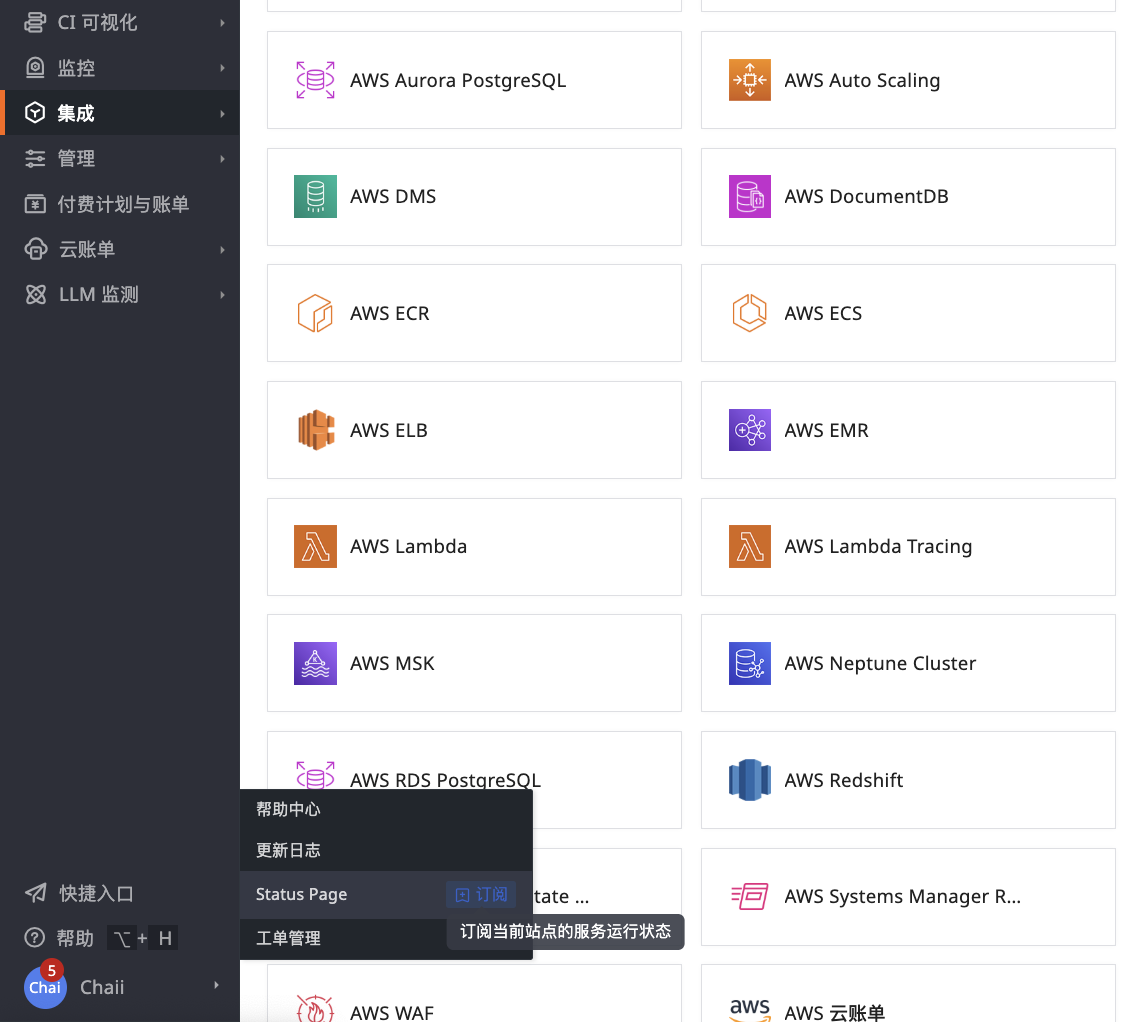The image size is (1130, 1022).
Task: Expand the 监控 submenu arrow
Action: (x=222, y=68)
